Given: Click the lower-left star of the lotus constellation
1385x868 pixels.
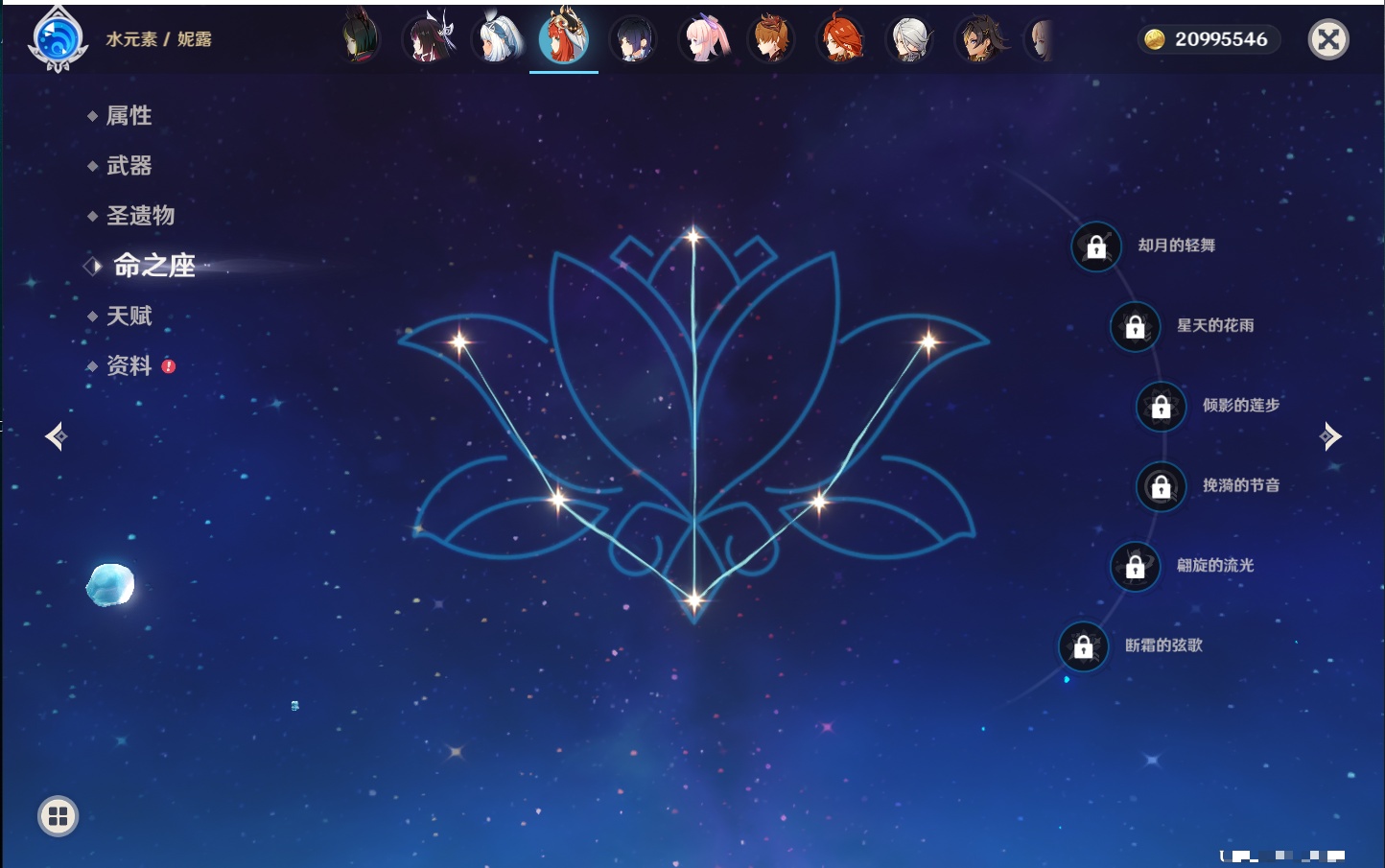Looking at the screenshot, I should 558,499.
